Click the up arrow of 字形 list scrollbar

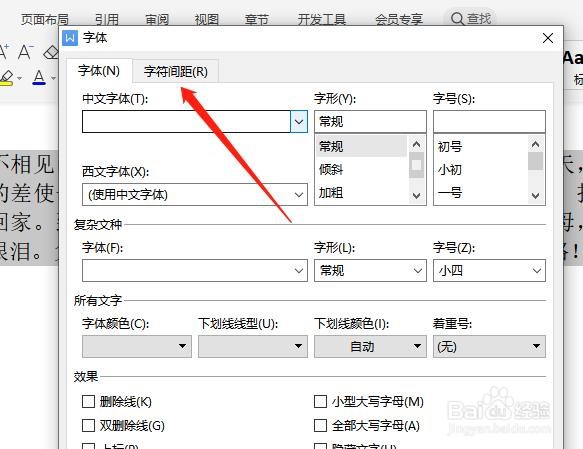(416, 144)
